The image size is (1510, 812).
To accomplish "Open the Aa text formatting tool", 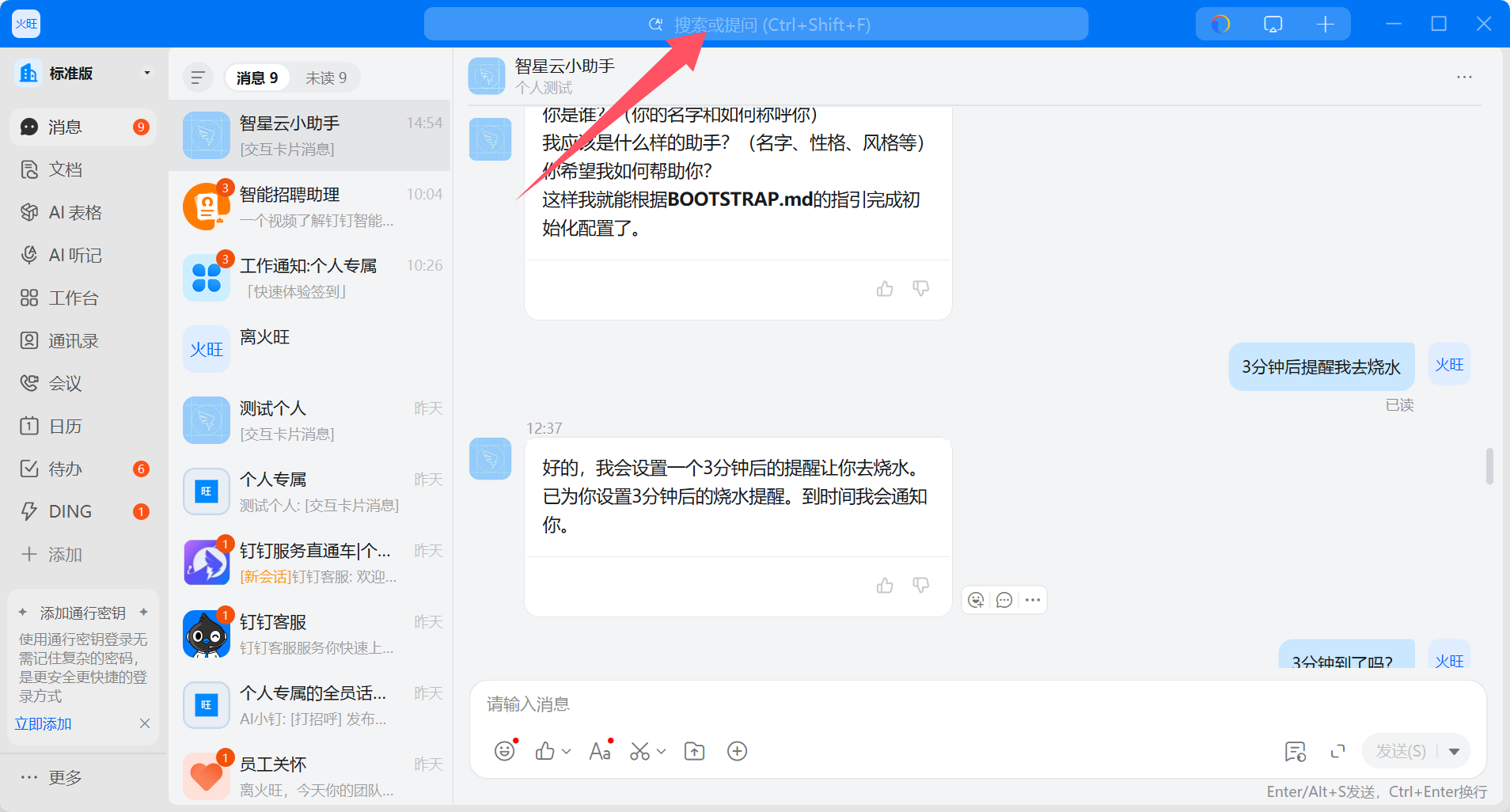I will pos(599,750).
